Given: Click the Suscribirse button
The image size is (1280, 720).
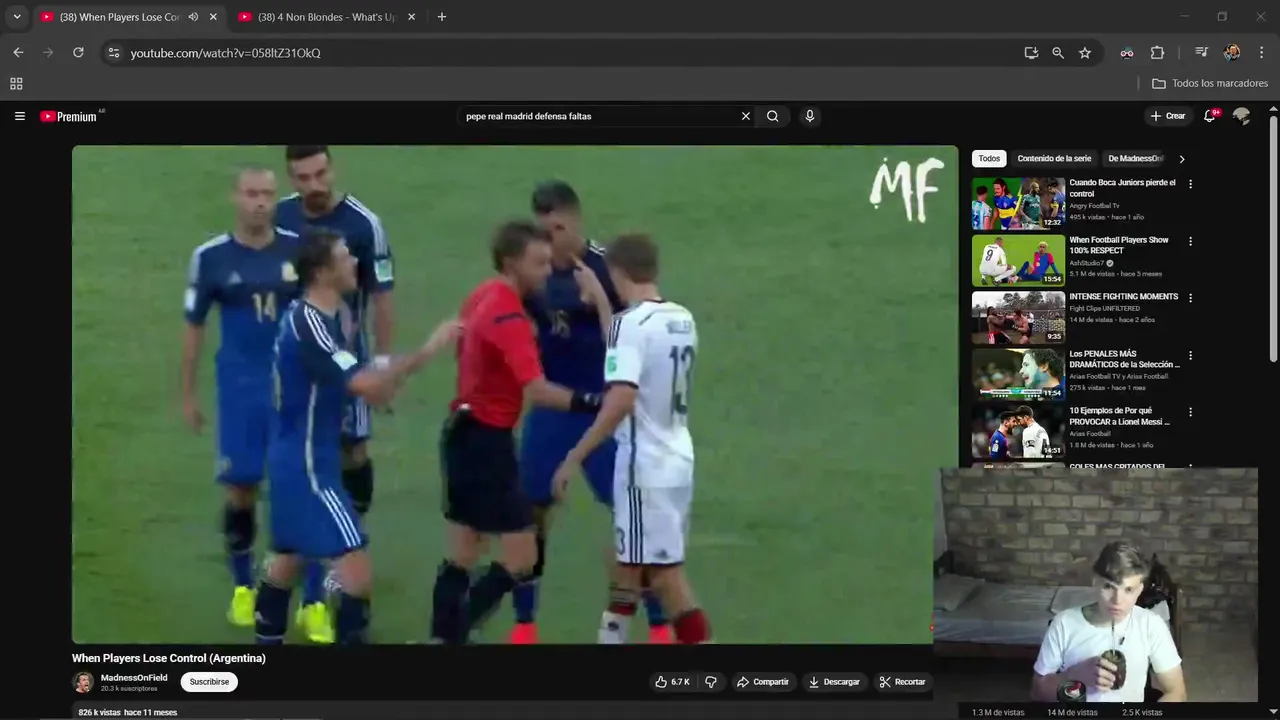Looking at the screenshot, I should [209, 682].
